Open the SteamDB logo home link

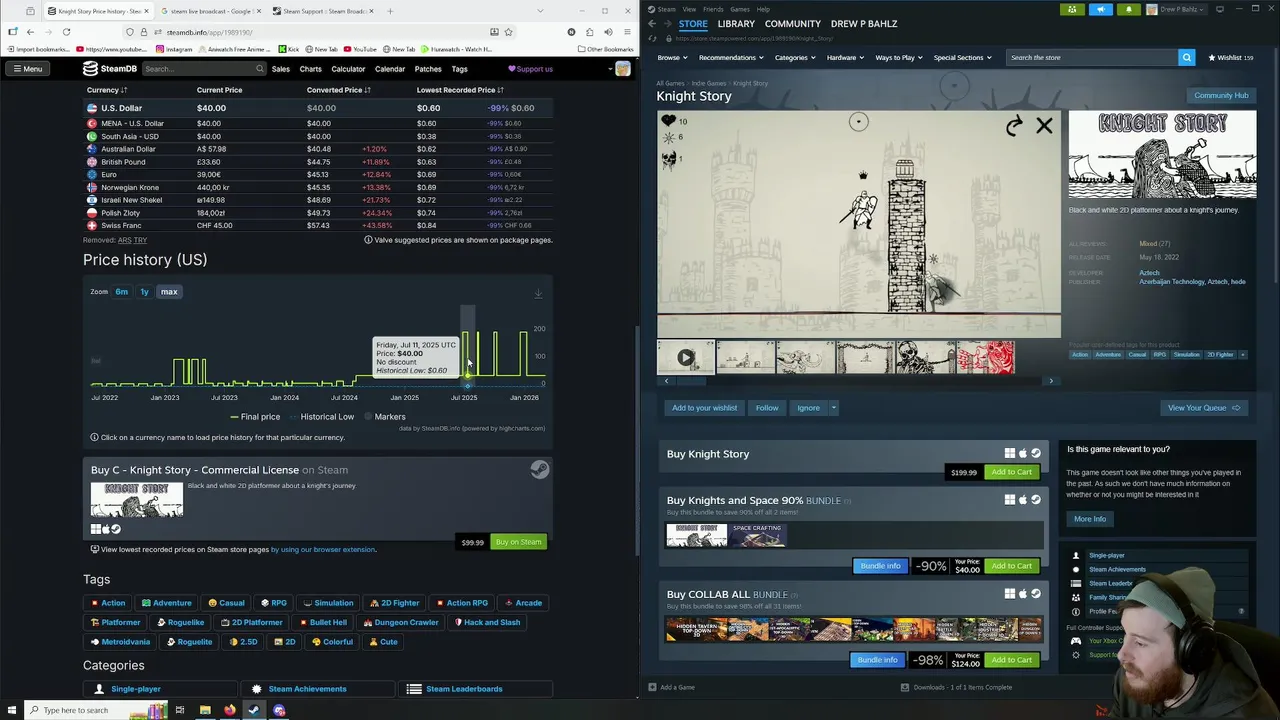109,69
